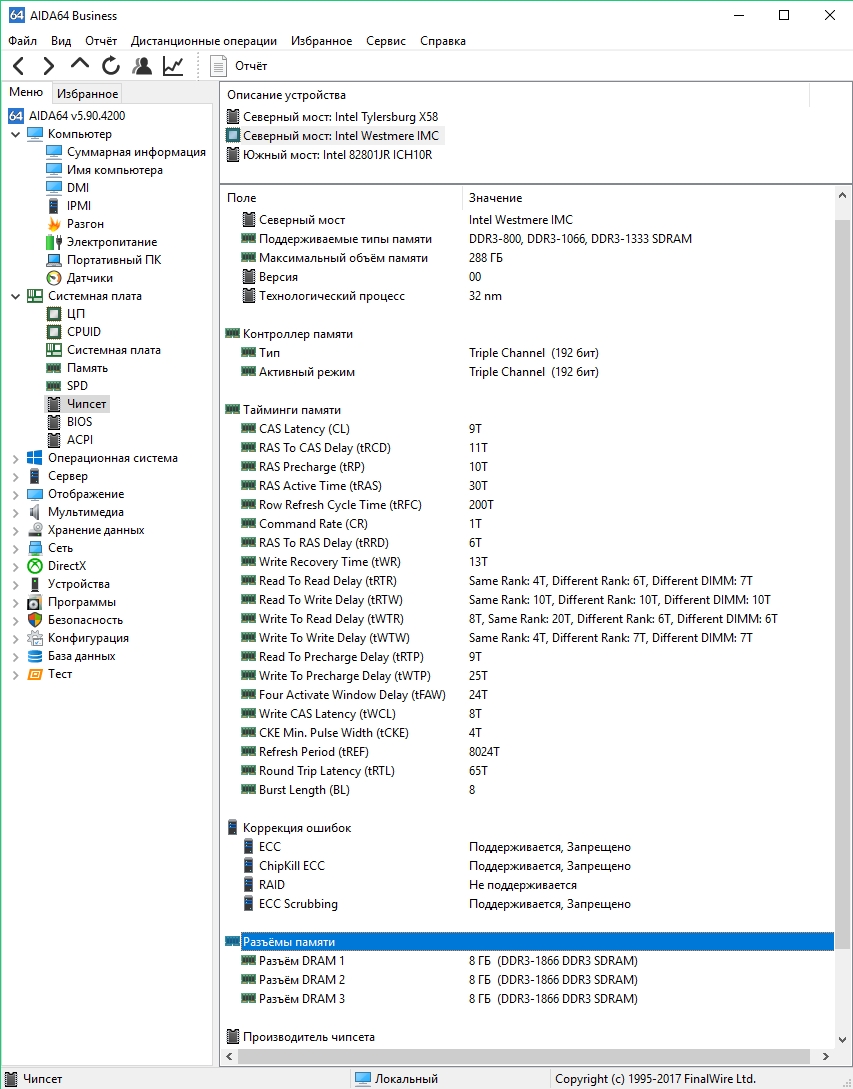Collapse the Компьютер tree node
Screen dimensions: 853x1089
pos(15,134)
